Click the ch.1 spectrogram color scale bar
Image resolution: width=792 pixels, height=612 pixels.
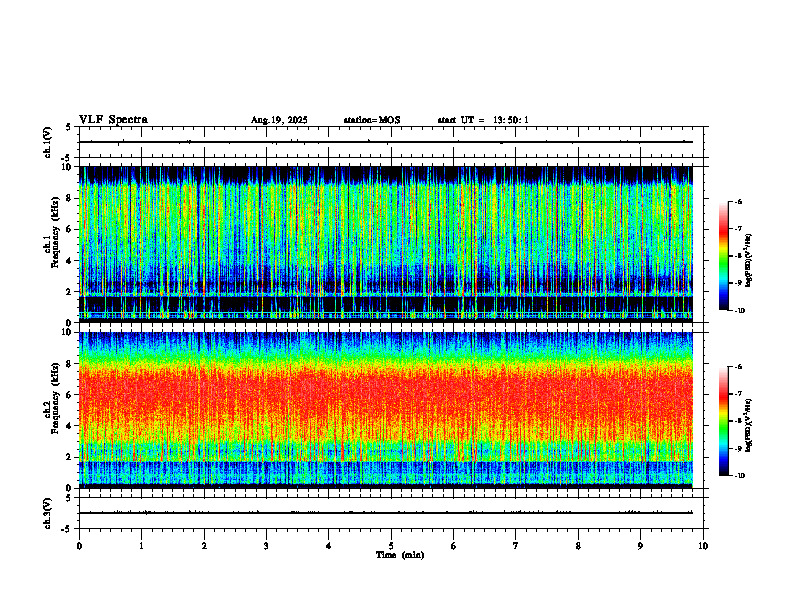pos(724,256)
